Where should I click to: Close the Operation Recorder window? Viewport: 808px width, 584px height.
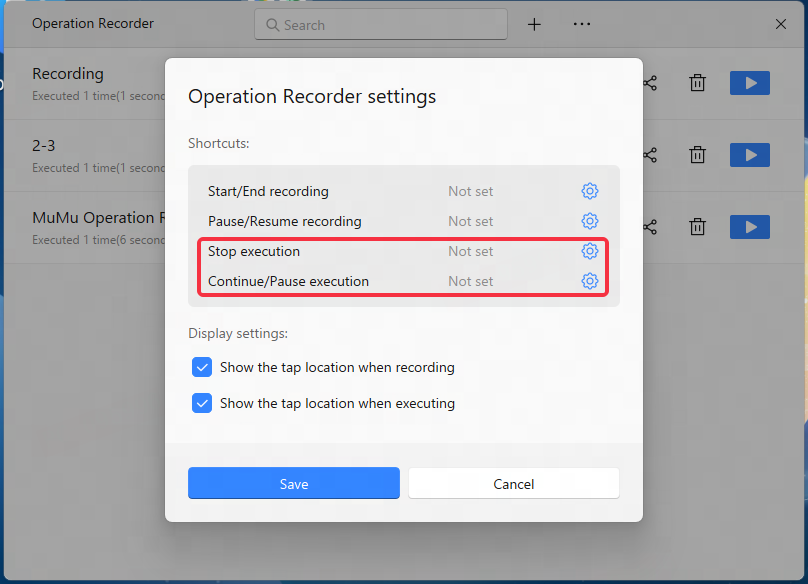[781, 24]
